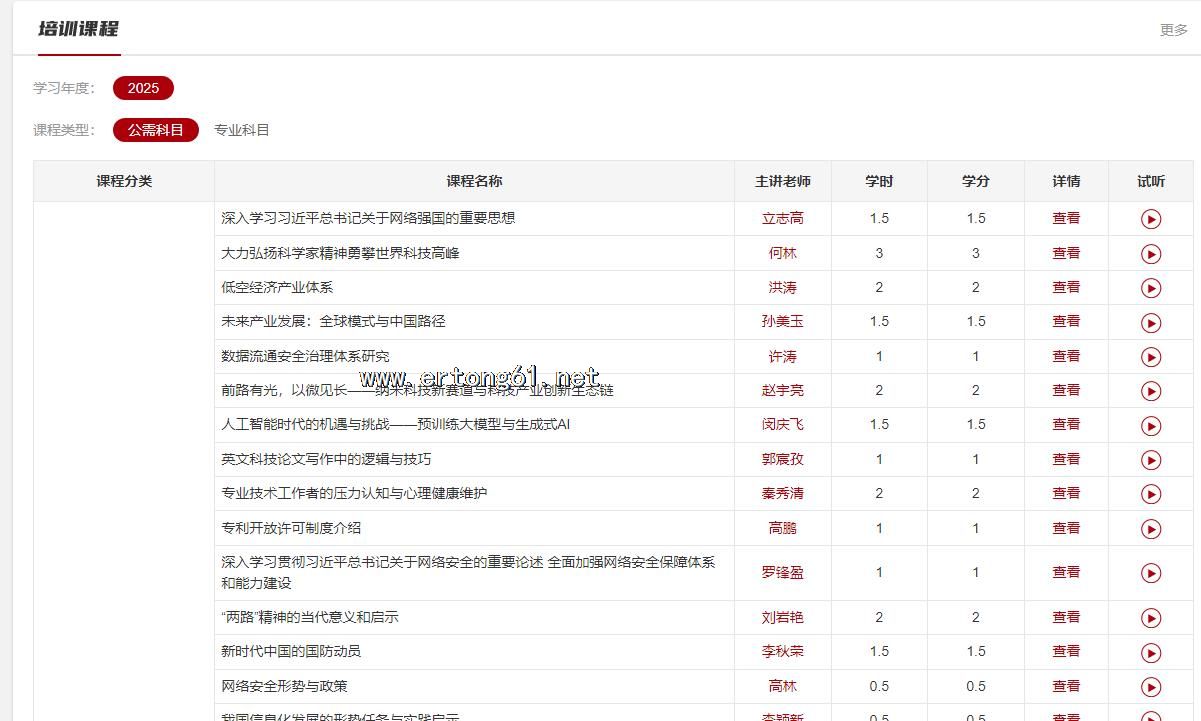
Task: Play preview of "两路"精神的当代意义和启示
Action: [x=1150, y=618]
